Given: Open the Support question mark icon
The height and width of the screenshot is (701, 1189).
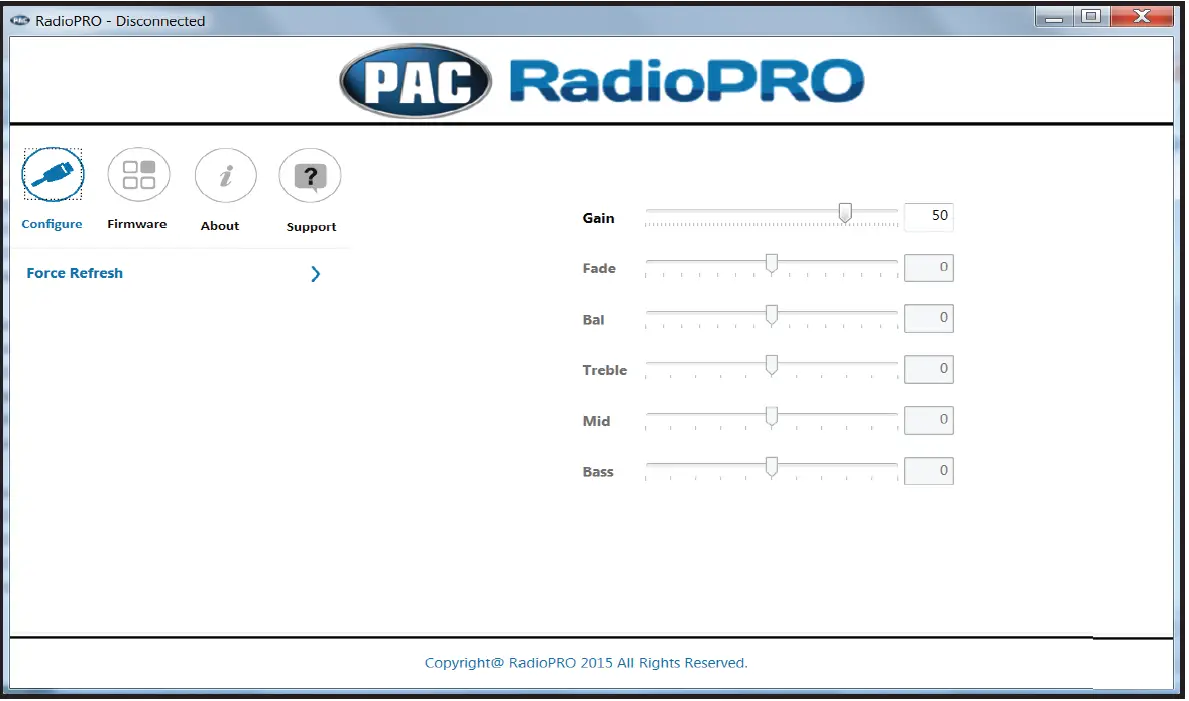Looking at the screenshot, I should pos(310,173).
